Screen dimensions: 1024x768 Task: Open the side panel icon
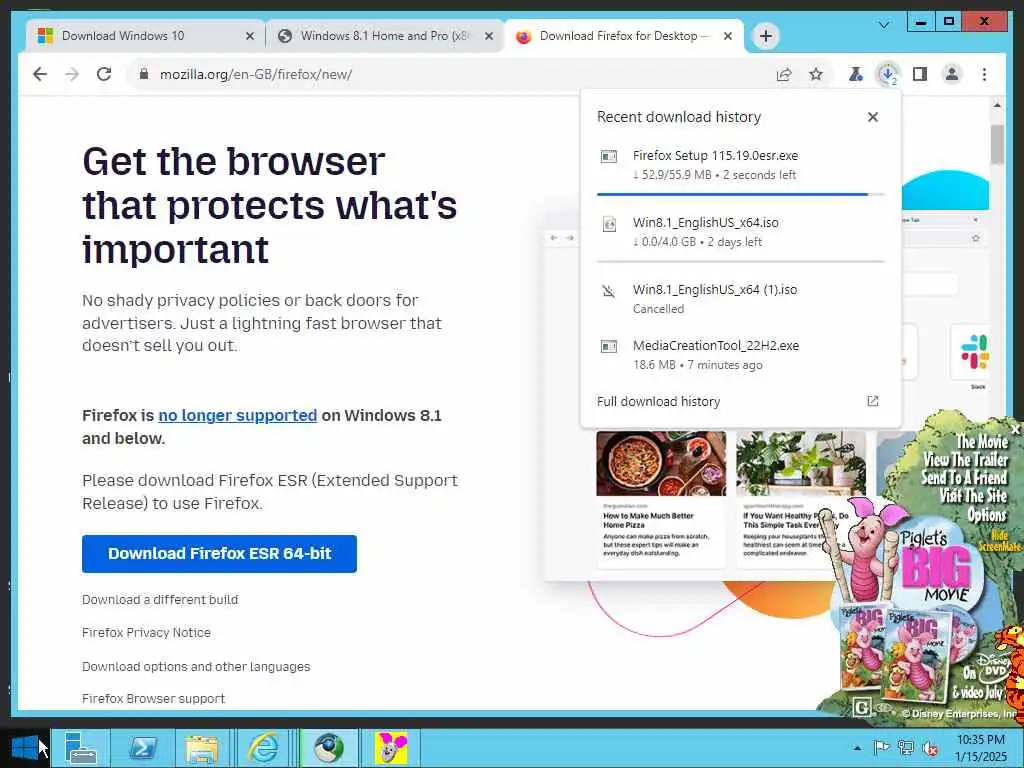pyautogui.click(x=920, y=74)
